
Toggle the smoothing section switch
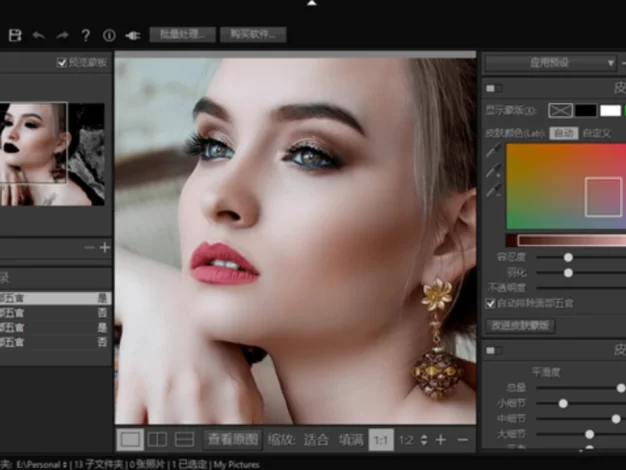(494, 351)
